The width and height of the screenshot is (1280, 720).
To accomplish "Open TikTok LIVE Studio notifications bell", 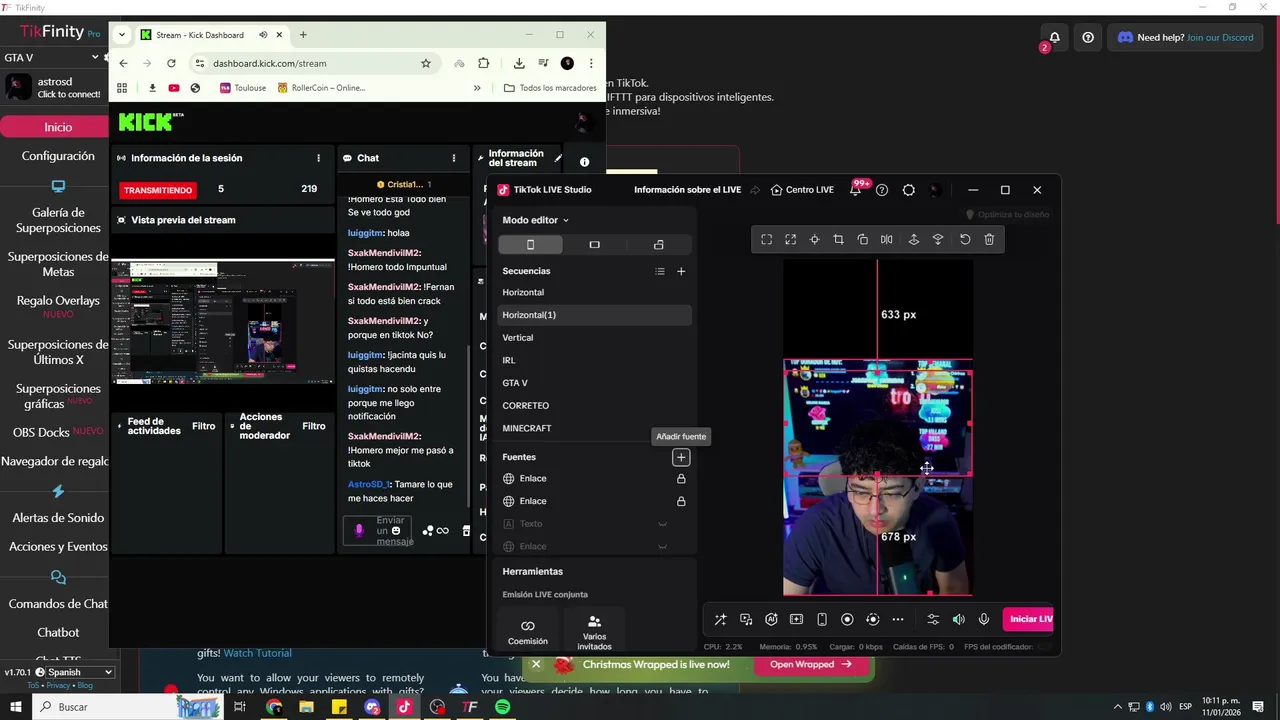I will [856, 190].
